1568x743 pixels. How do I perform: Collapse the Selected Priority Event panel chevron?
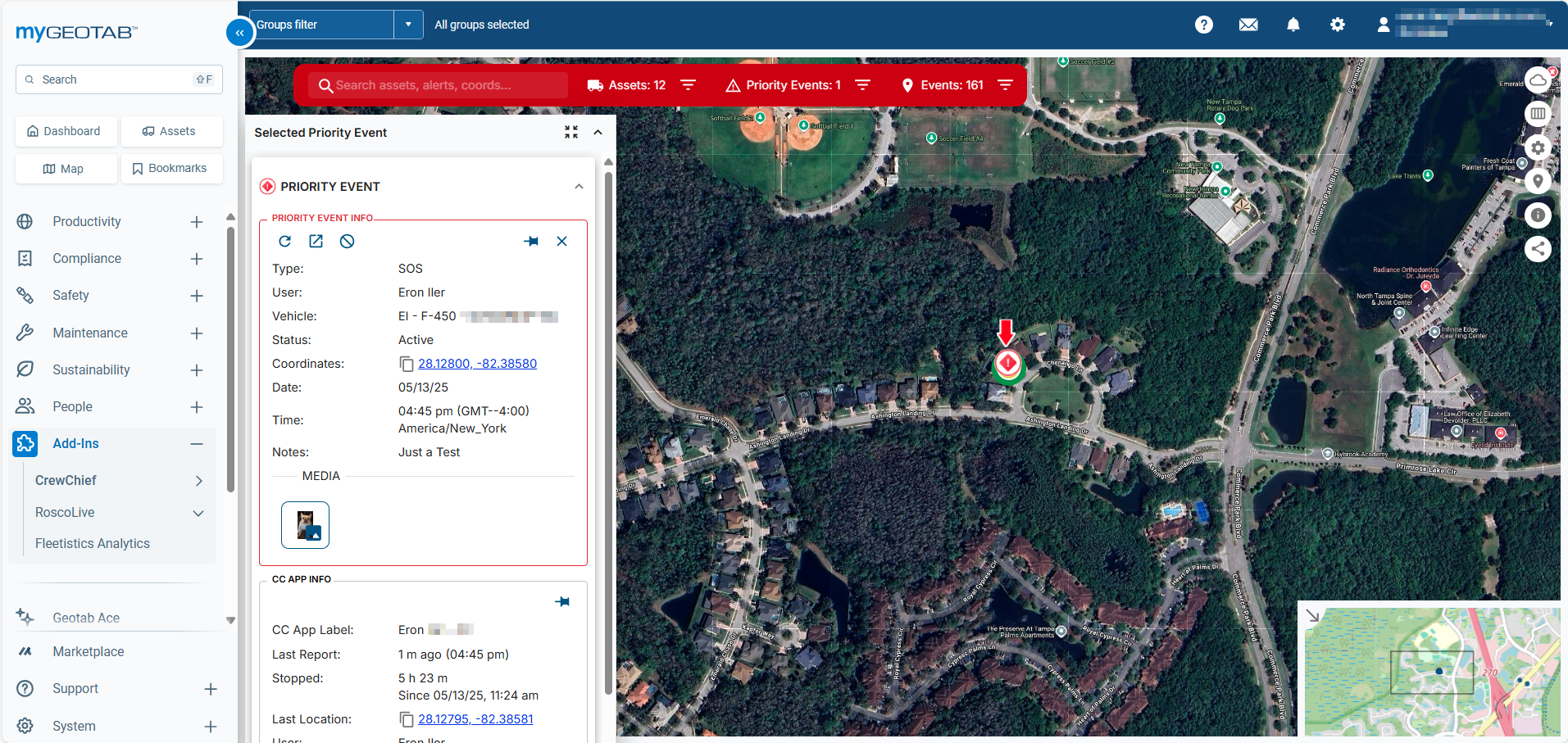tap(598, 132)
